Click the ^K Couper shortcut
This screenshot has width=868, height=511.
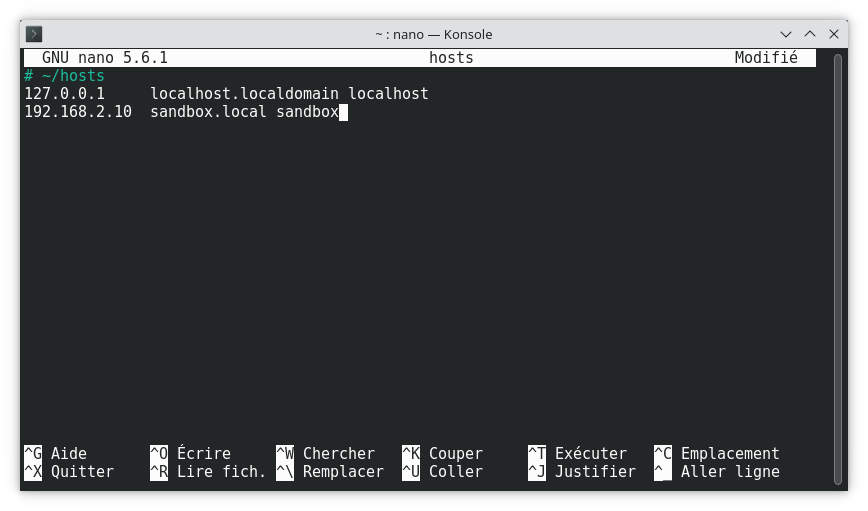pyautogui.click(x=442, y=453)
